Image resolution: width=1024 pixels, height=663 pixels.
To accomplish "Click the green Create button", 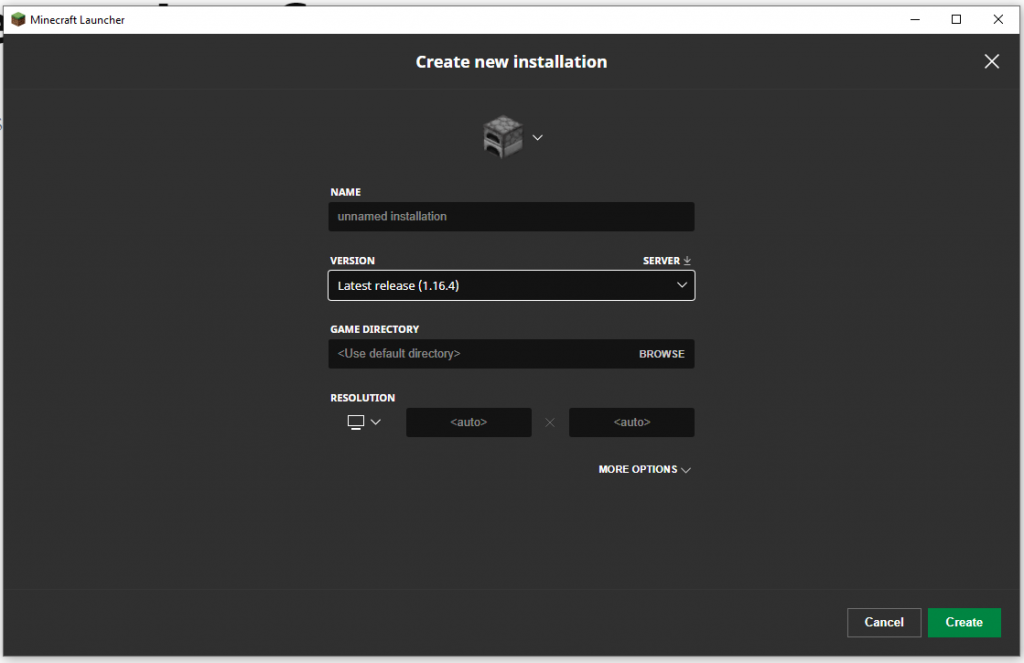I will click(x=964, y=622).
